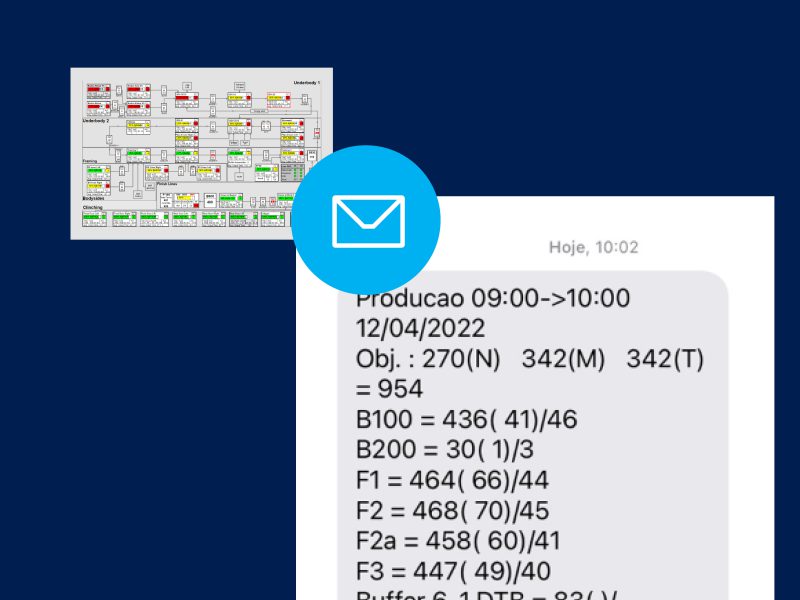Click the white envelope mail icon
Screen dimensions: 800x600
pos(368,221)
